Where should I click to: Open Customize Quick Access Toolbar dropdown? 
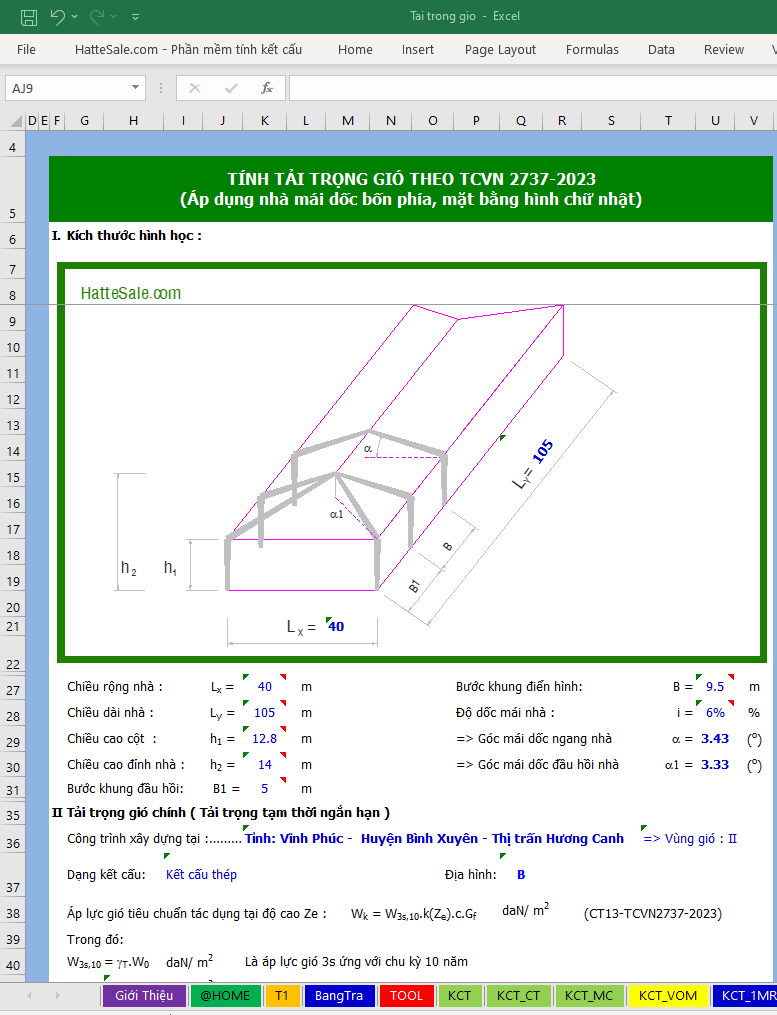coord(135,17)
